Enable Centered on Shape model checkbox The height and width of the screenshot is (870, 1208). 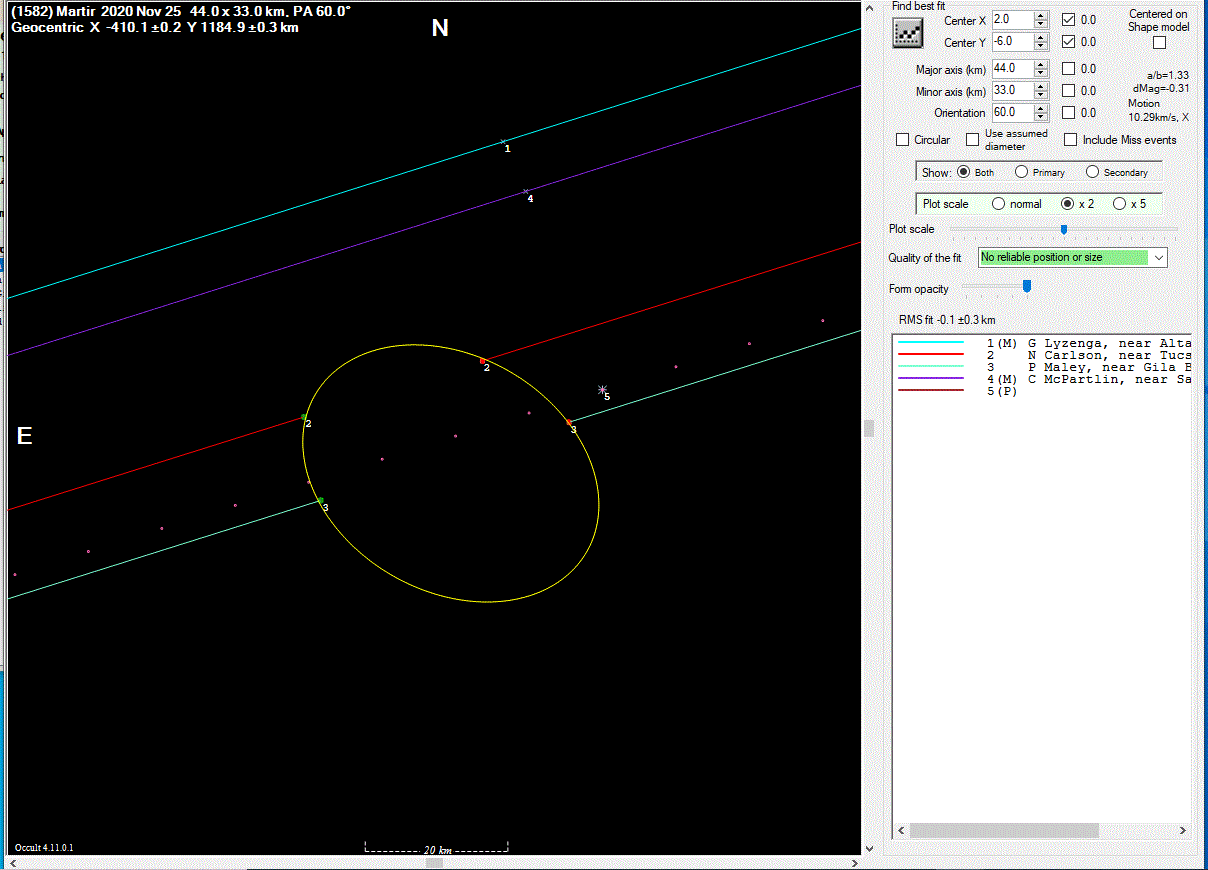pos(1159,43)
